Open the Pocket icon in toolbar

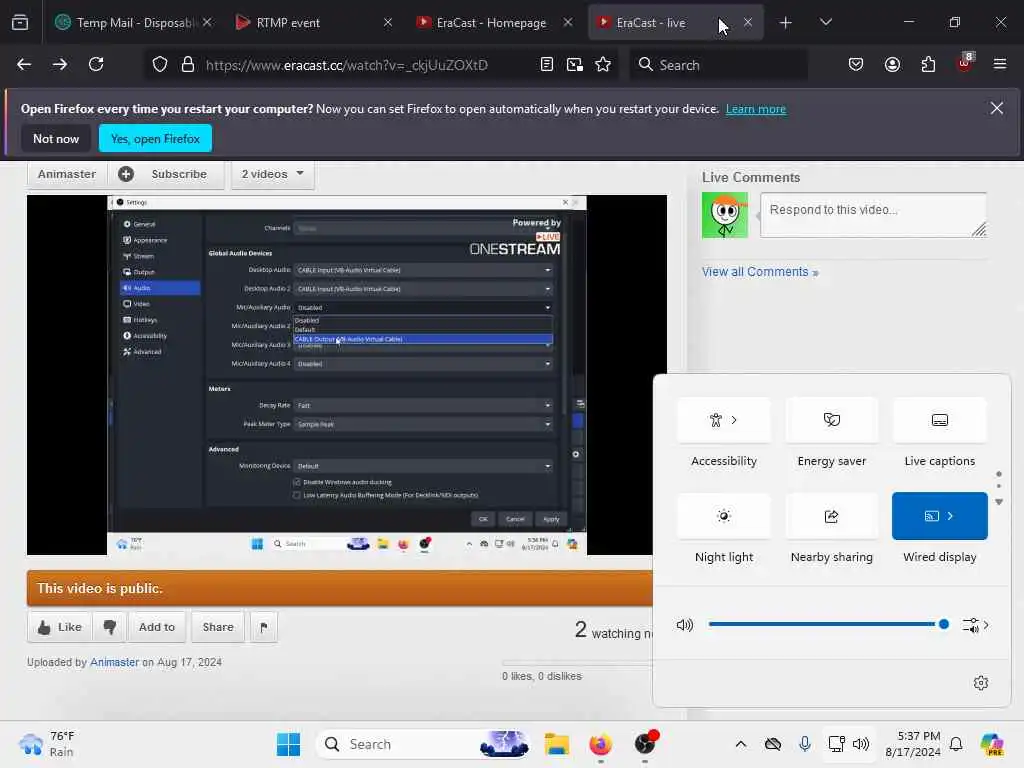coord(856,64)
